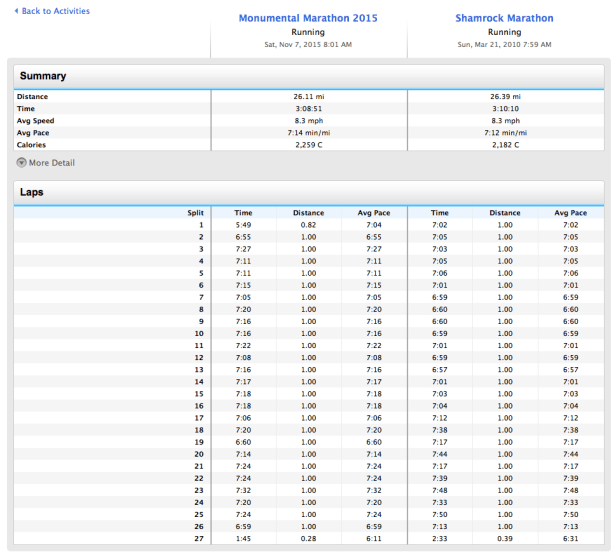Screen dimensions: 616x557
Task: Click the back arrow icon beside Back to Activities
Action: pyautogui.click(x=16, y=11)
